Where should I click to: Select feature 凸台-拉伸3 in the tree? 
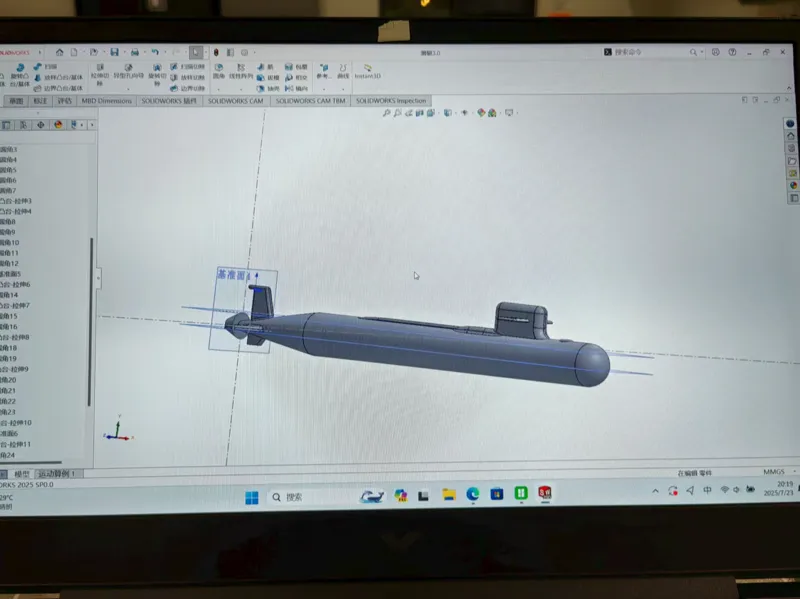[x=16, y=201]
